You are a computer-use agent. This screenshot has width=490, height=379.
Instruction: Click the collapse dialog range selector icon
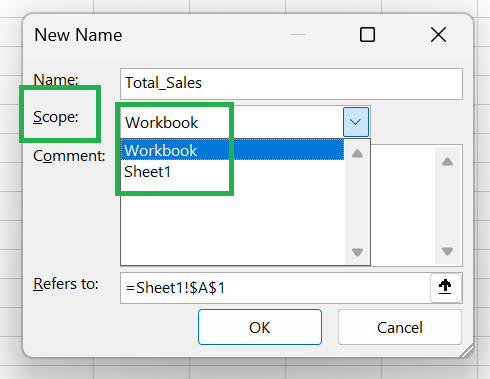(445, 287)
